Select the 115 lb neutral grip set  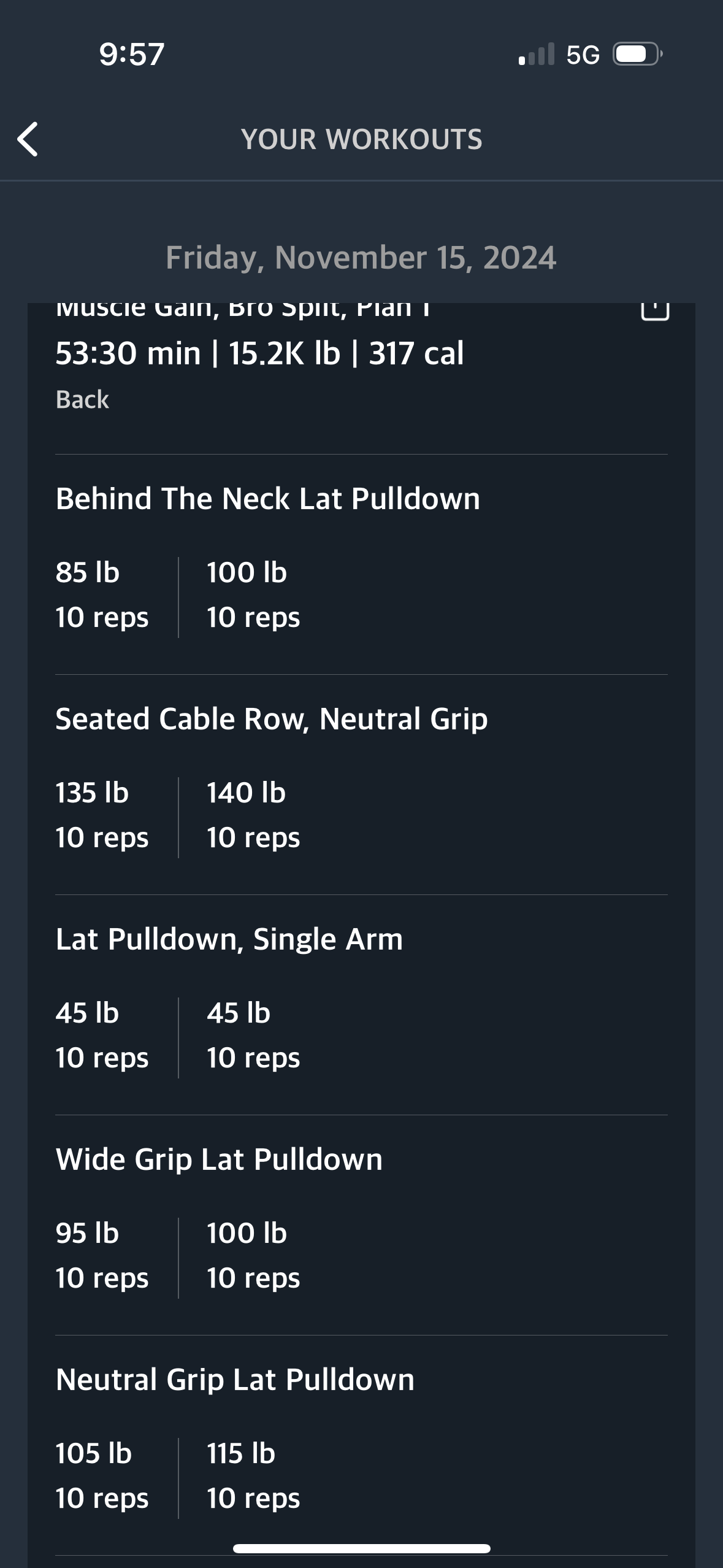(x=253, y=1475)
